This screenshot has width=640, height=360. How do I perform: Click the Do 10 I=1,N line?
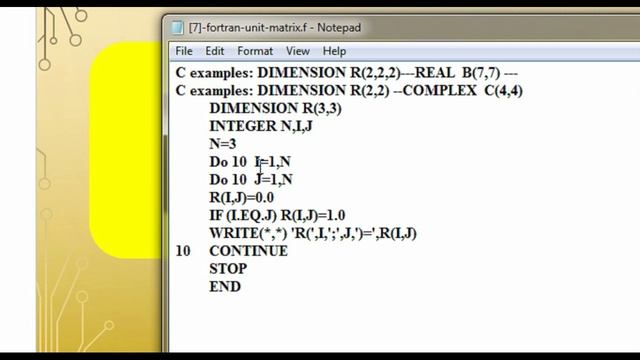(250, 162)
